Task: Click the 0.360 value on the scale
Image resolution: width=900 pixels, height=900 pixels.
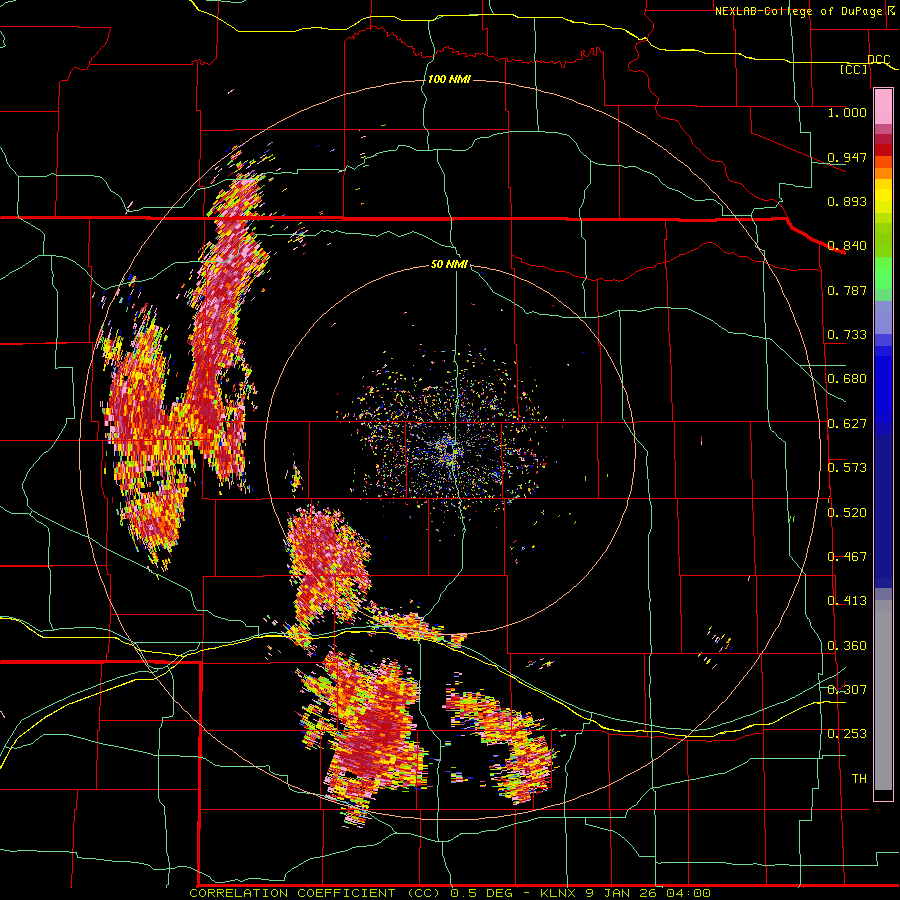Action: point(847,646)
